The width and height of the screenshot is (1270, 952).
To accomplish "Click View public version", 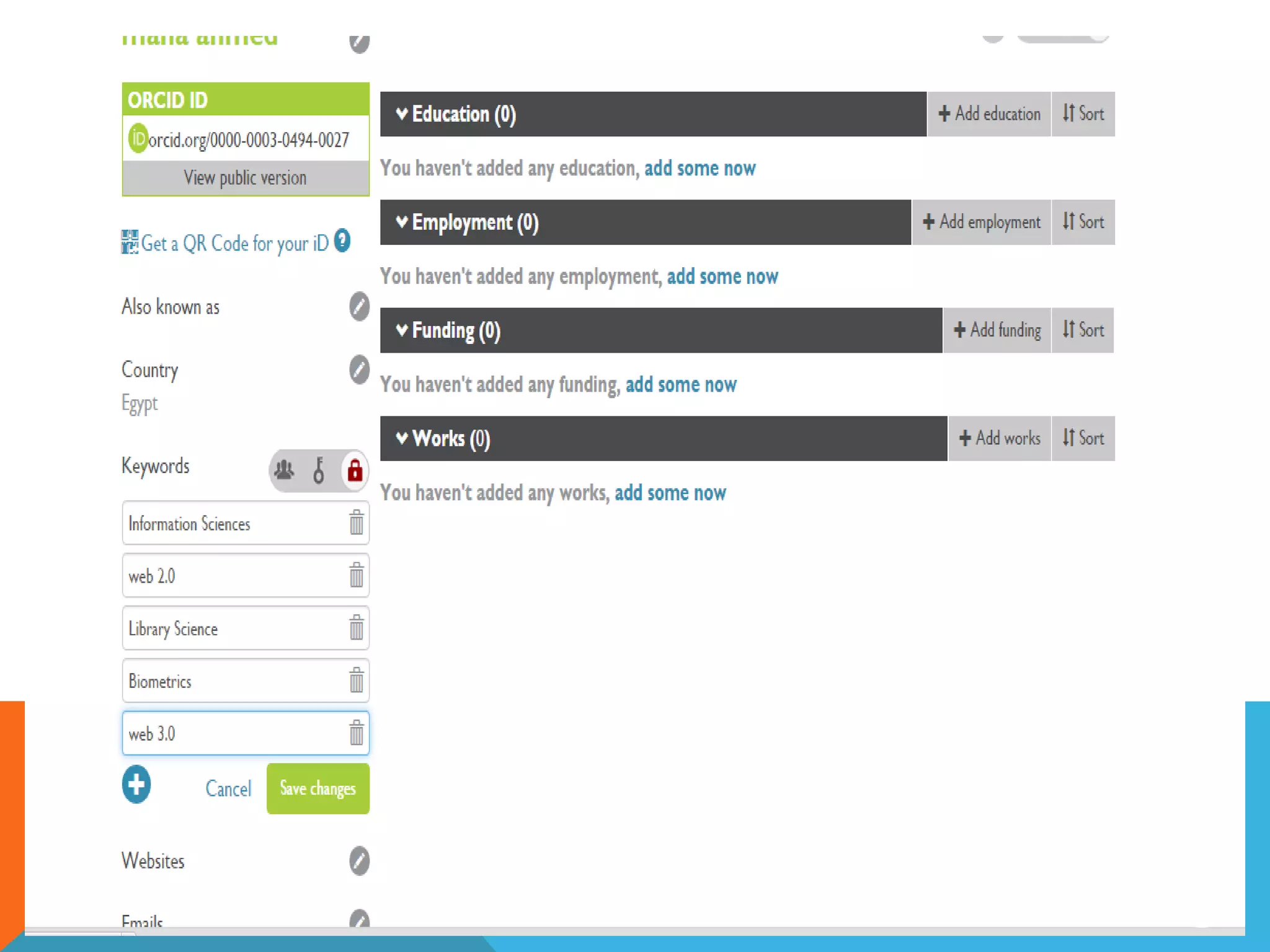I will [x=245, y=178].
